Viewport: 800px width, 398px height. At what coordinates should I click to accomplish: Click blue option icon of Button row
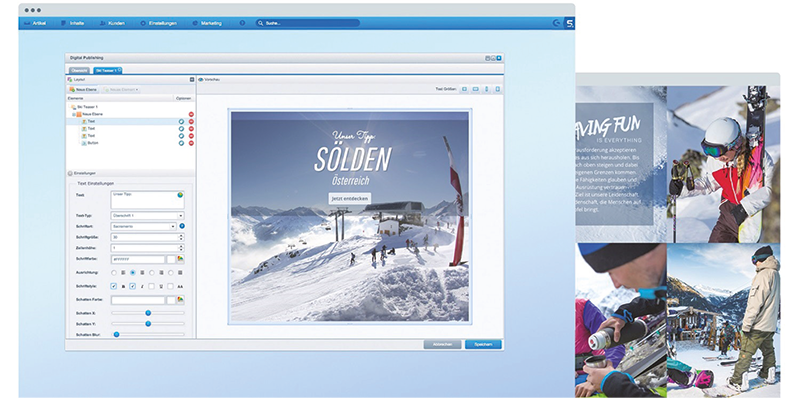[x=181, y=143]
